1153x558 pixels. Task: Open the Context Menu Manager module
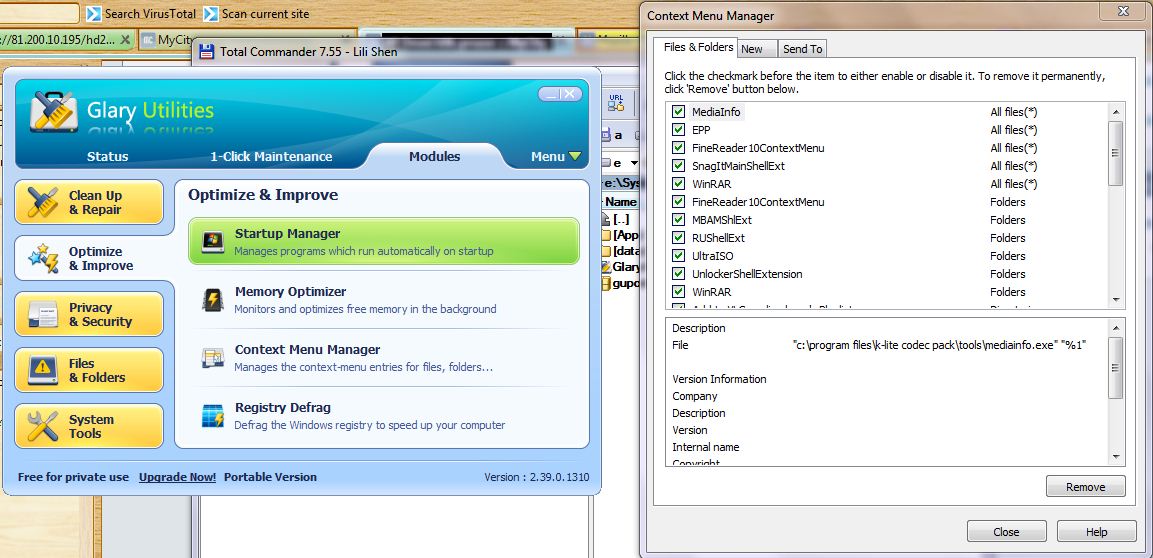[384, 357]
